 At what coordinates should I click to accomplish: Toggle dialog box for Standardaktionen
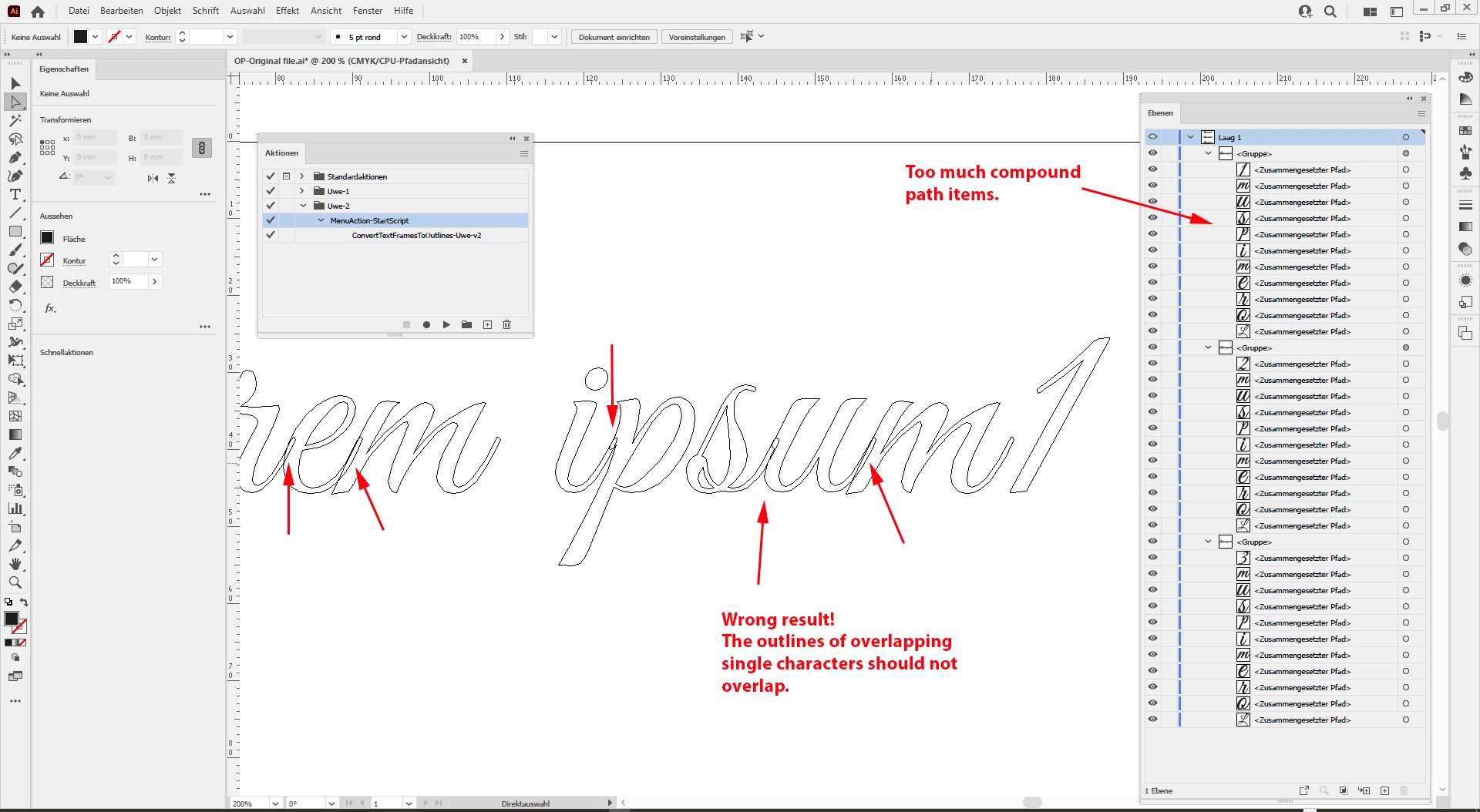coord(287,176)
